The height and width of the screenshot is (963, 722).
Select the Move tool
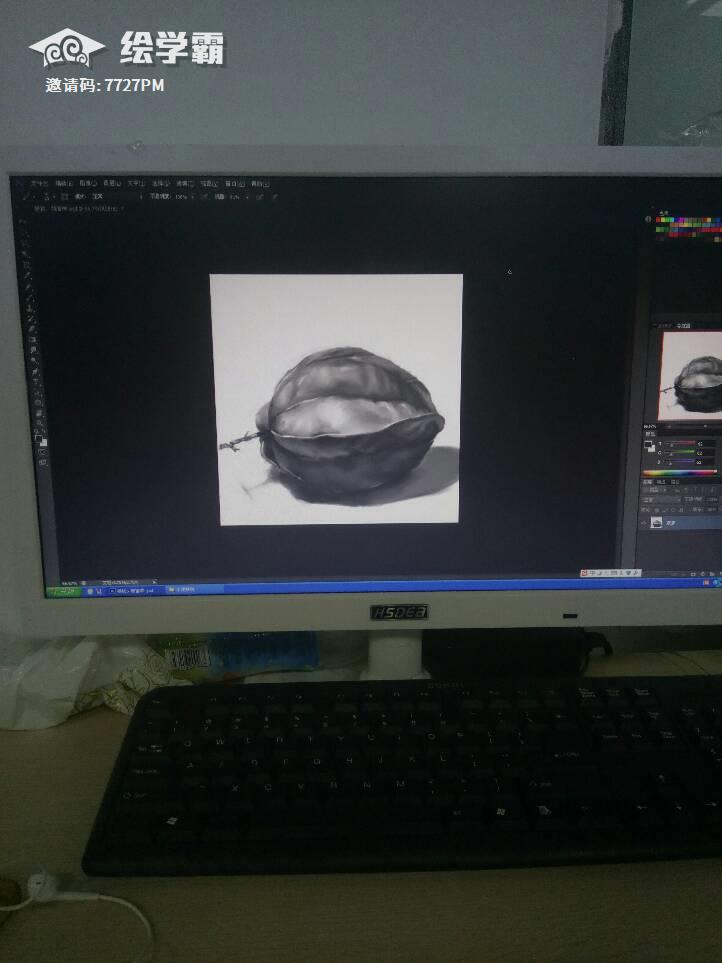(x=22, y=222)
